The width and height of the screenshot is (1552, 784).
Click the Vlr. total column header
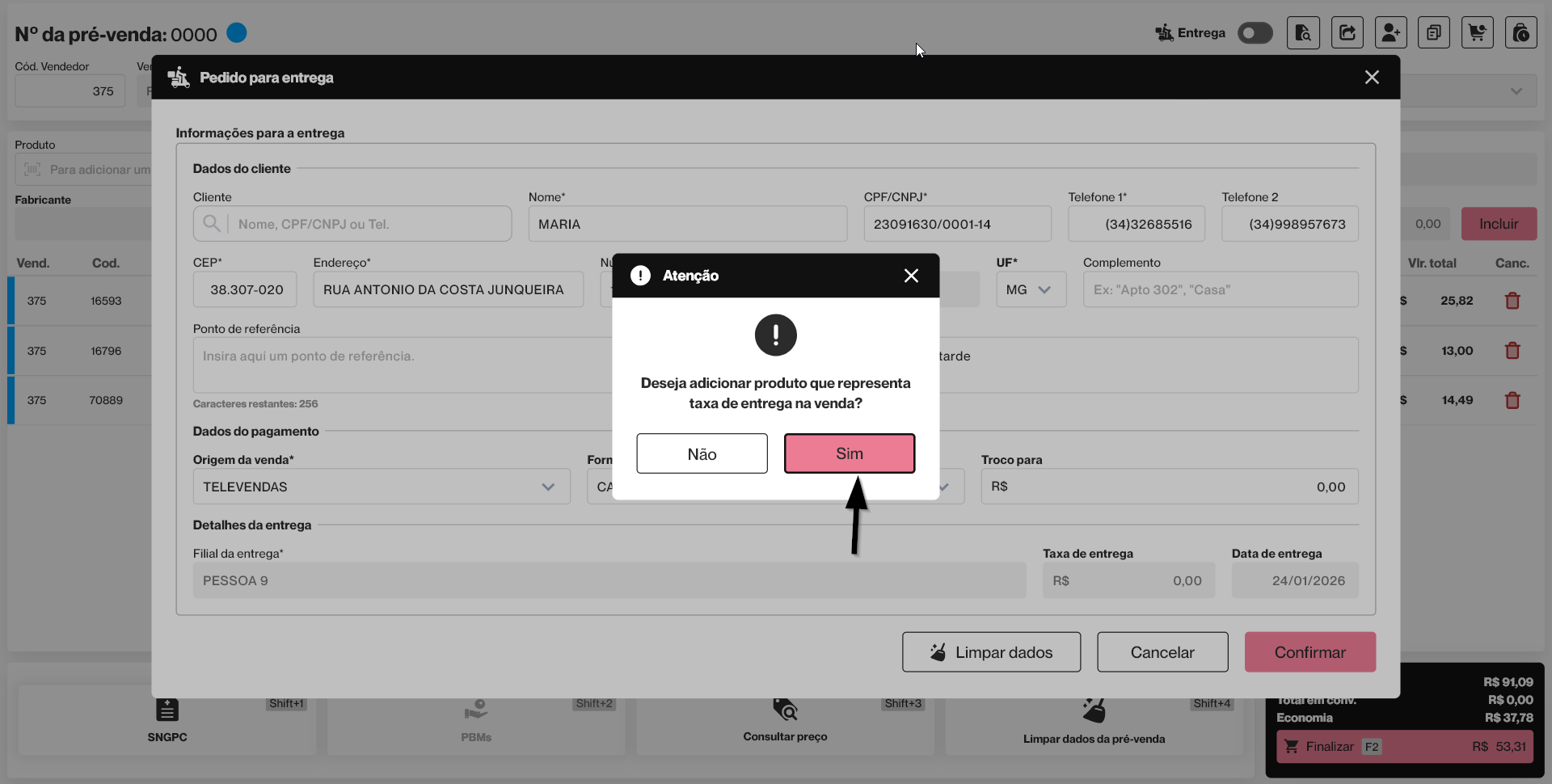coord(1432,263)
